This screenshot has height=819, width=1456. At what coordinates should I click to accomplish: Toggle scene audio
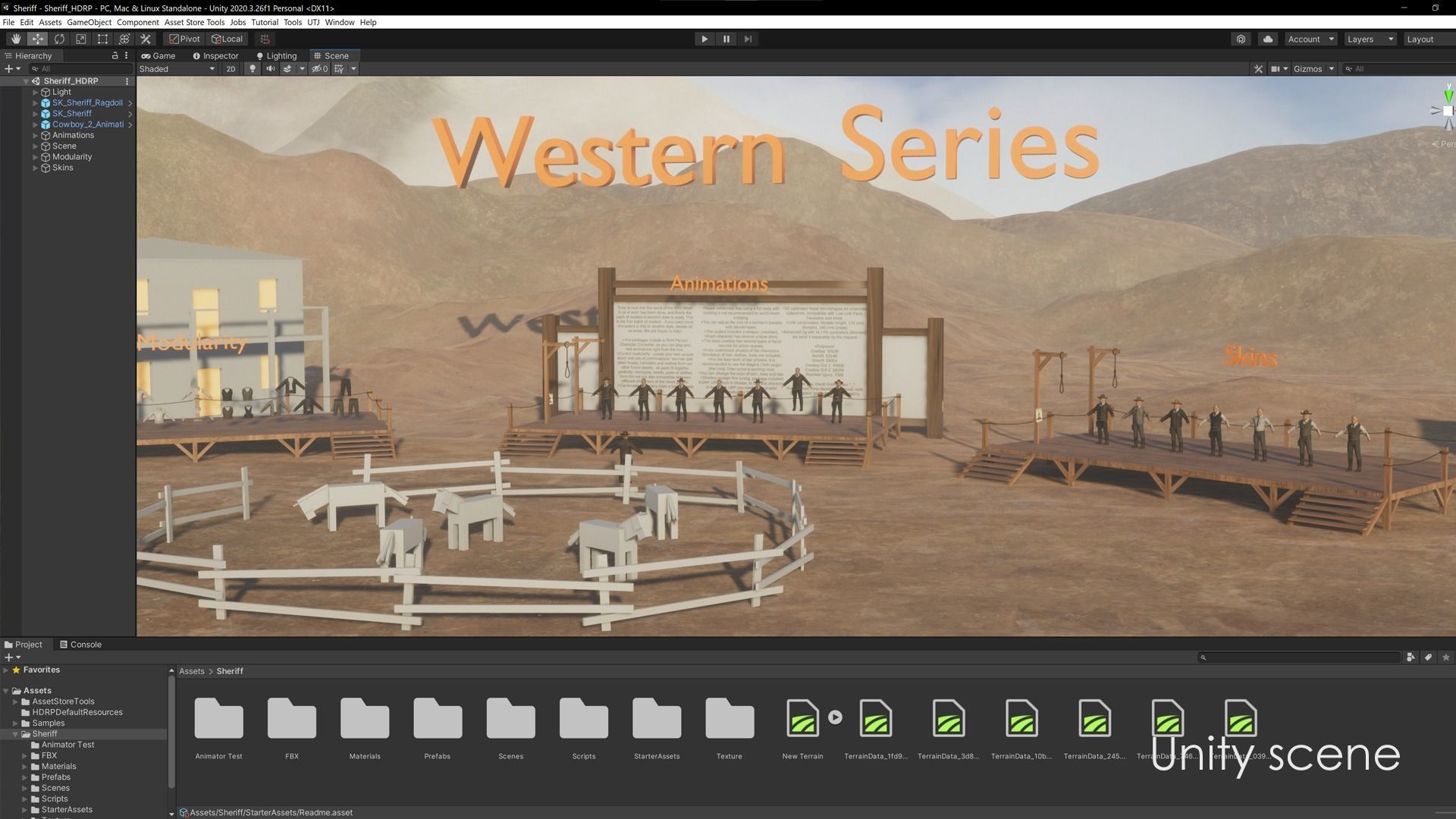[270, 68]
